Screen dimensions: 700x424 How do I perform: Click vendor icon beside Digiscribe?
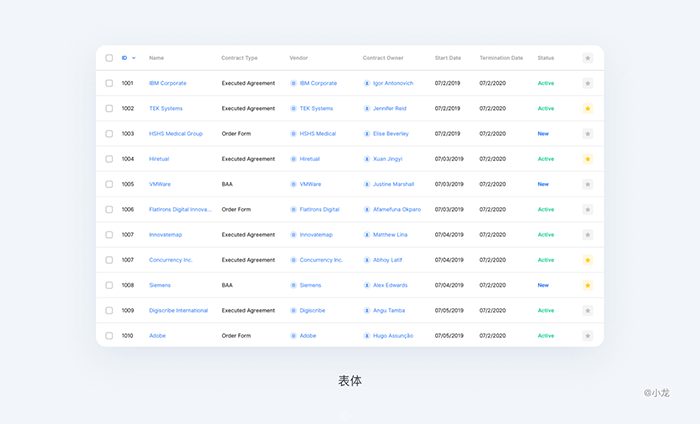pos(293,310)
